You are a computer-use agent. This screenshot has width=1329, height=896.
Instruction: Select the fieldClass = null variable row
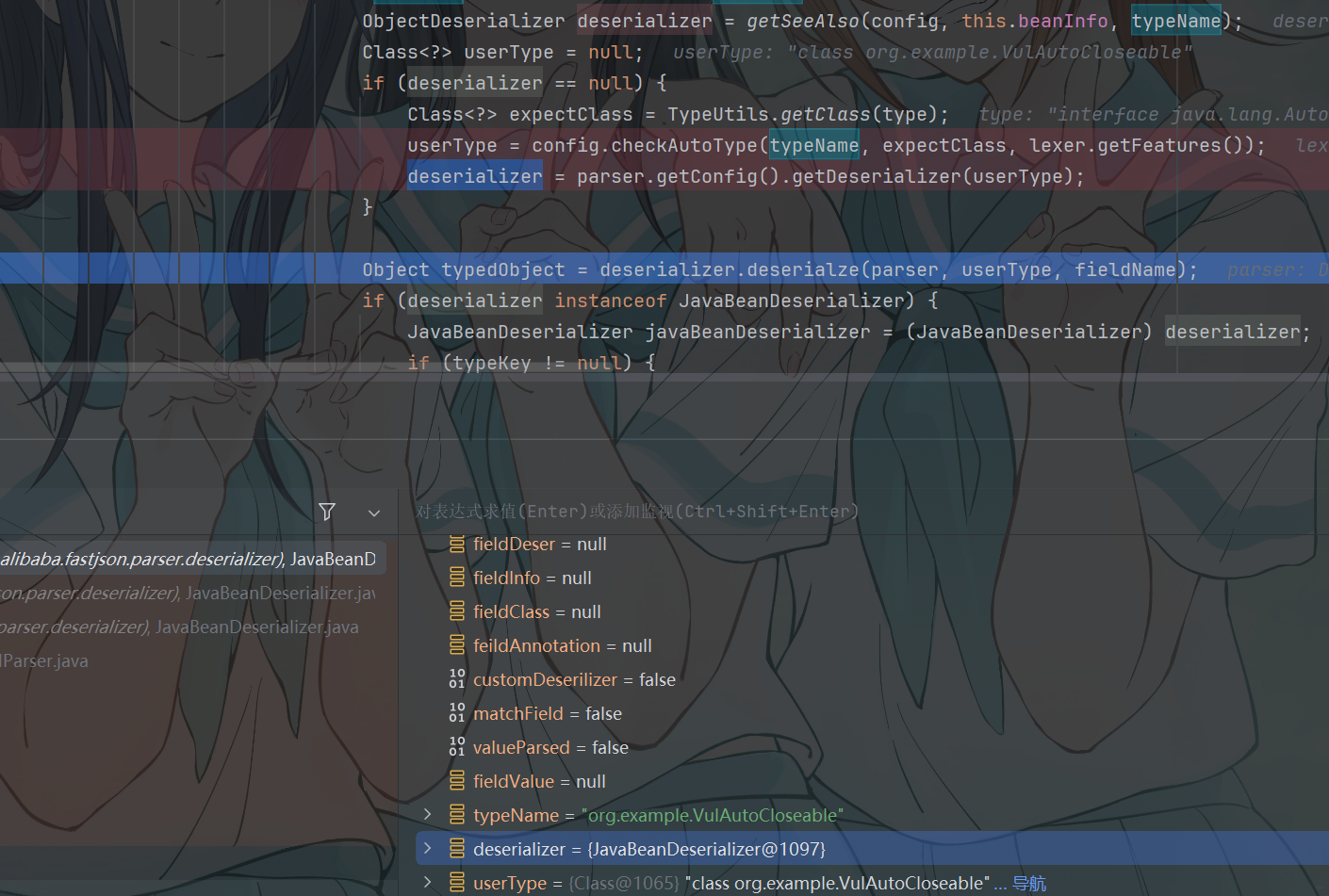pos(872,611)
